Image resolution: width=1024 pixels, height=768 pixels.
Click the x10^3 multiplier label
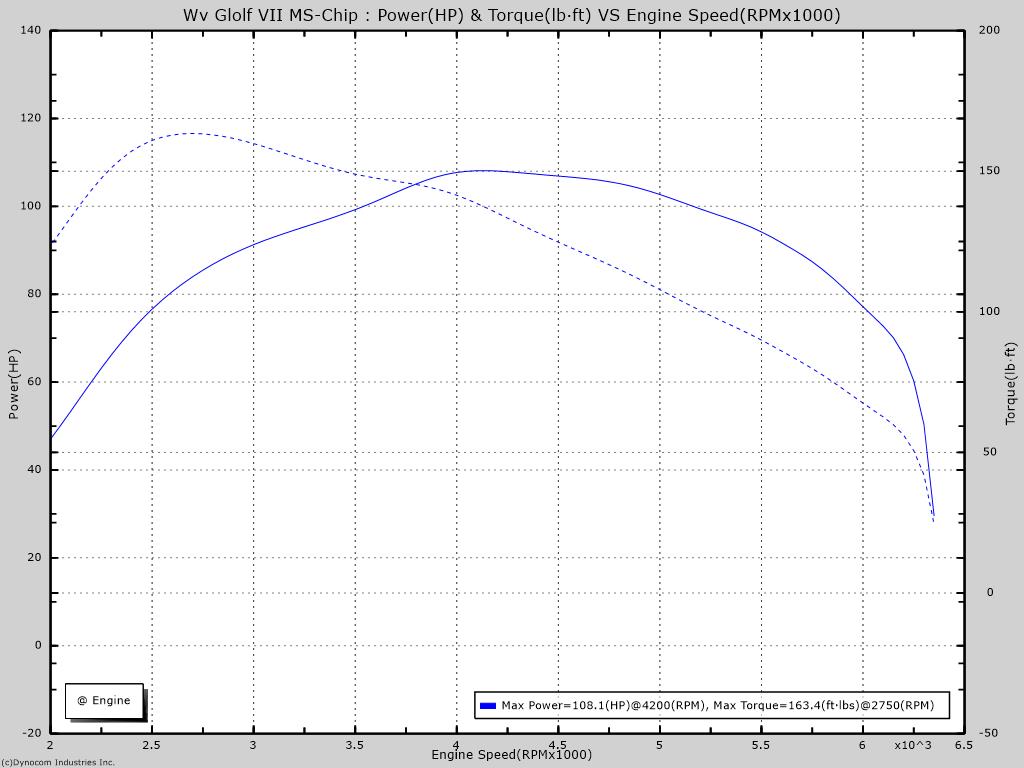912,745
